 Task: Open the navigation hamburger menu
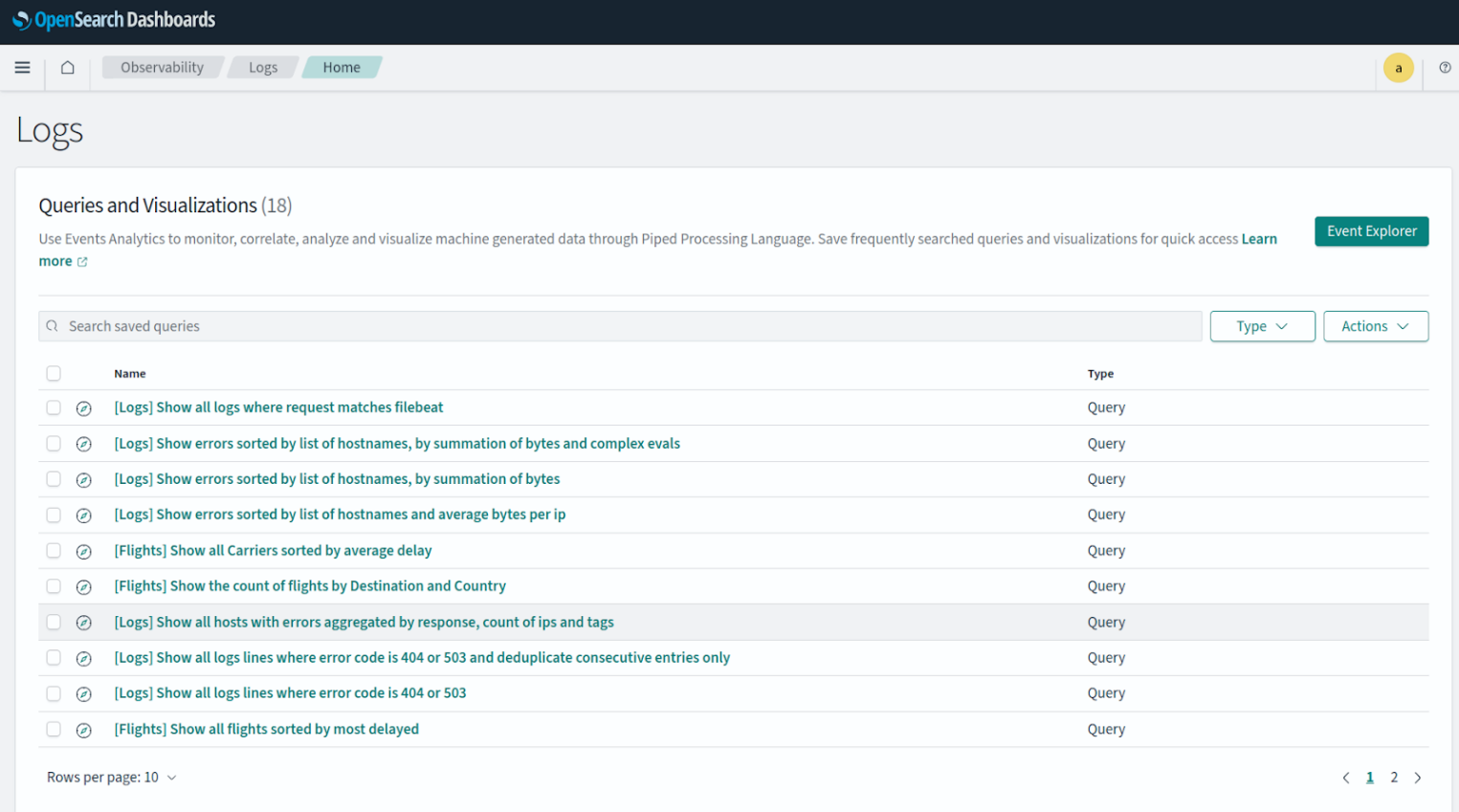22,67
